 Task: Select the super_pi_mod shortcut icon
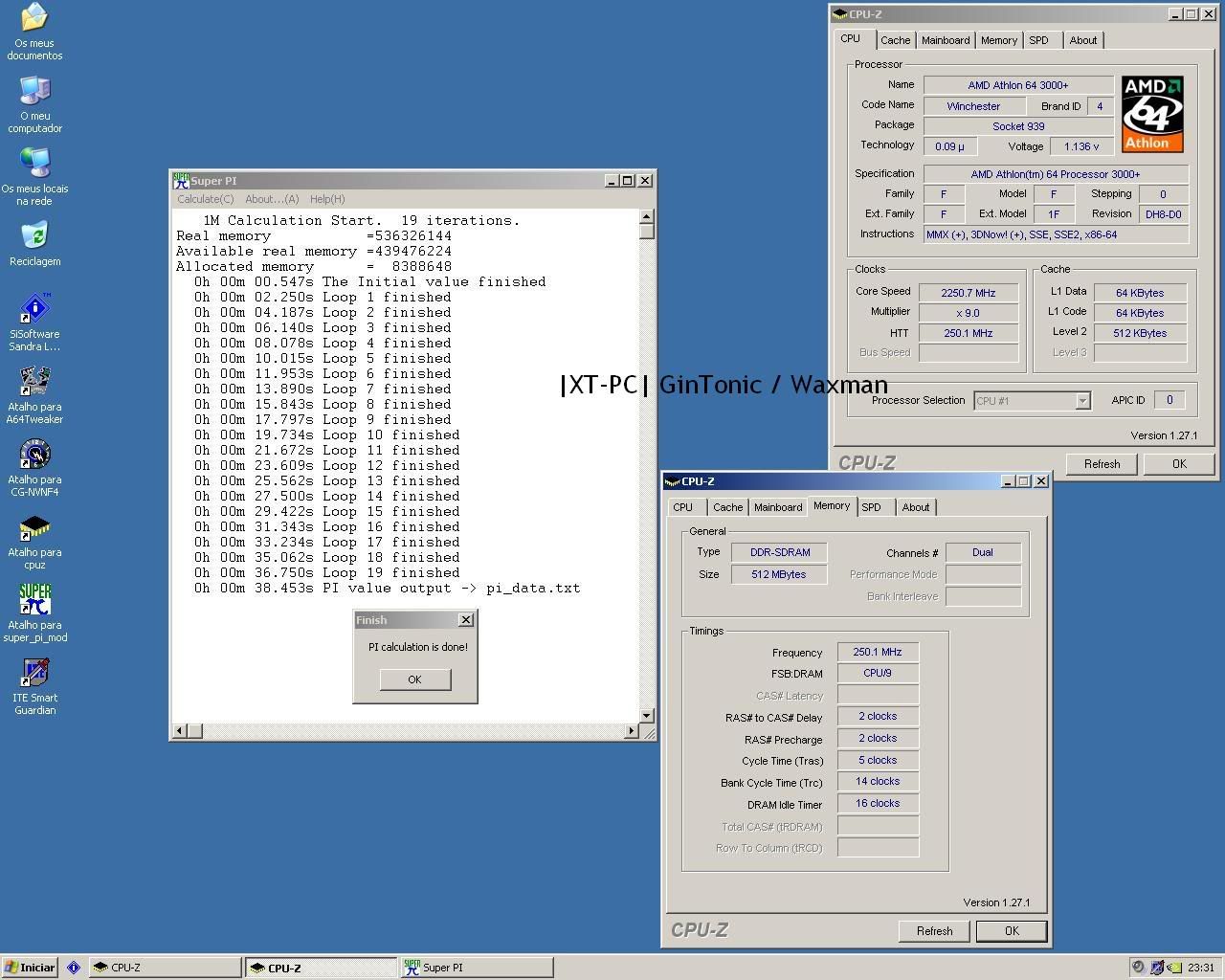(x=34, y=612)
